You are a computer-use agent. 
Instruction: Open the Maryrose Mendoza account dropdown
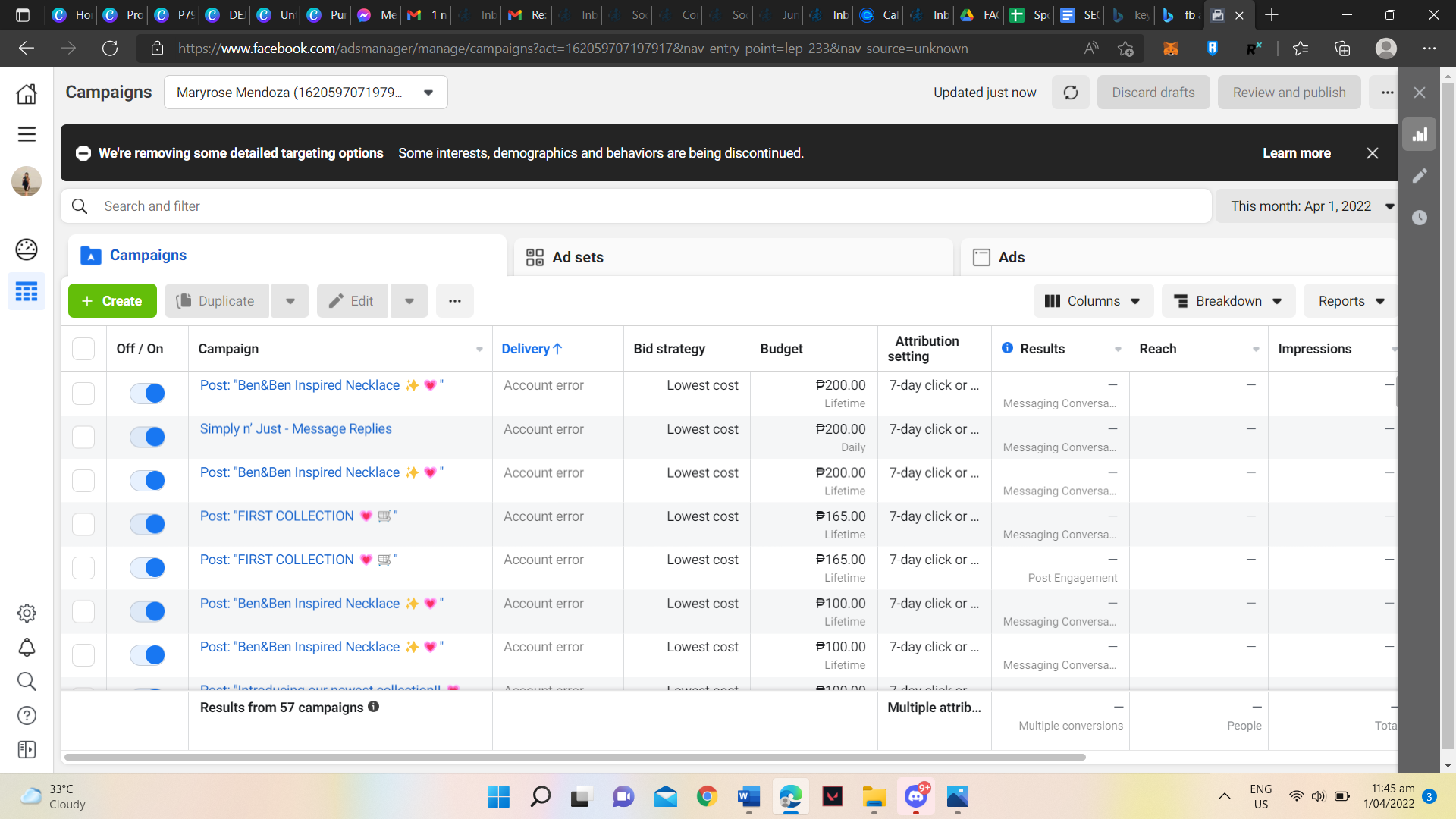(x=306, y=93)
